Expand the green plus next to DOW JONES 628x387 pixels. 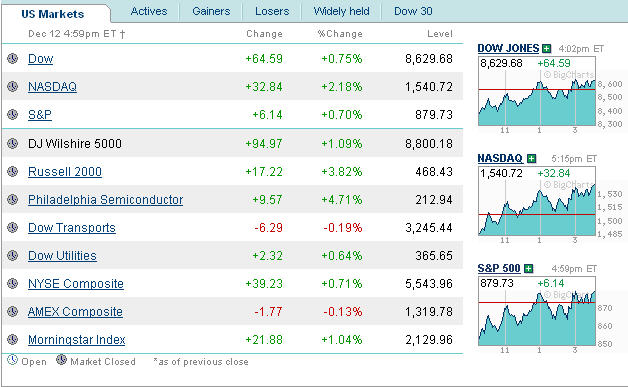546,49
